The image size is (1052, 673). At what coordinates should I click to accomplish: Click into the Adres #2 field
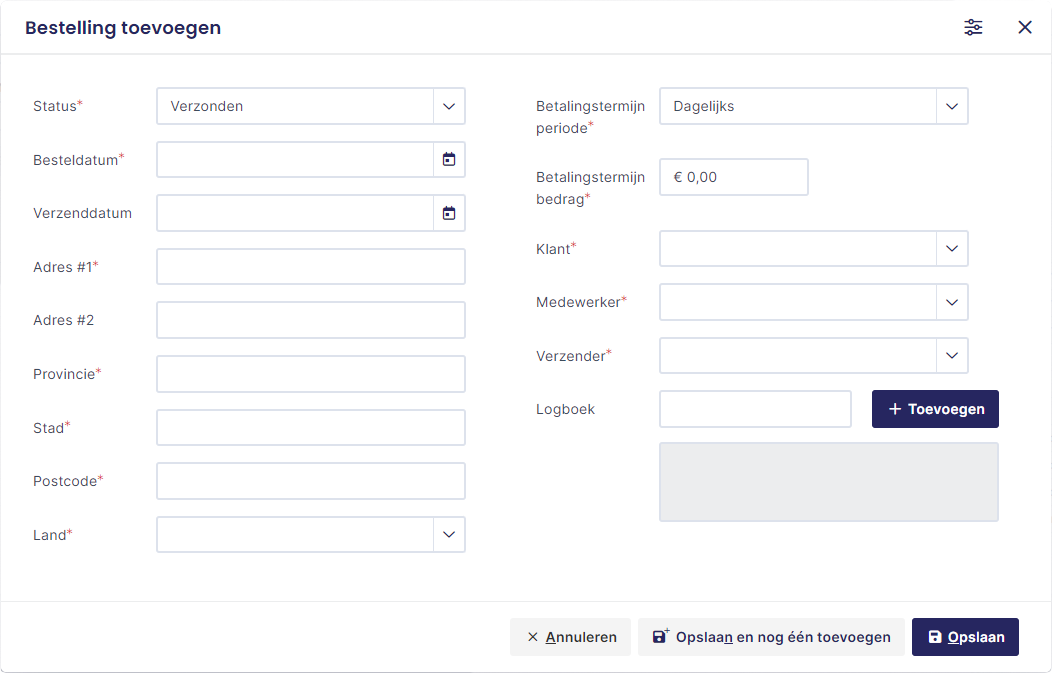310,320
